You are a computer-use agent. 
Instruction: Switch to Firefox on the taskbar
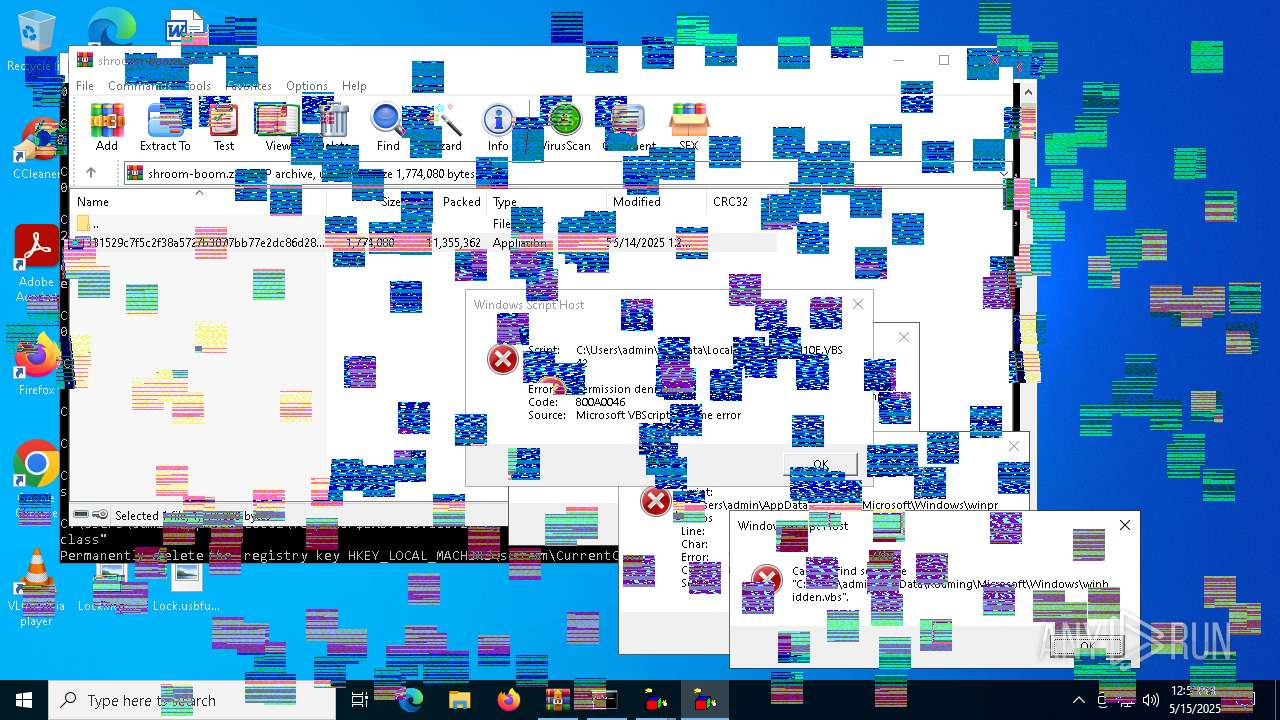pos(509,700)
